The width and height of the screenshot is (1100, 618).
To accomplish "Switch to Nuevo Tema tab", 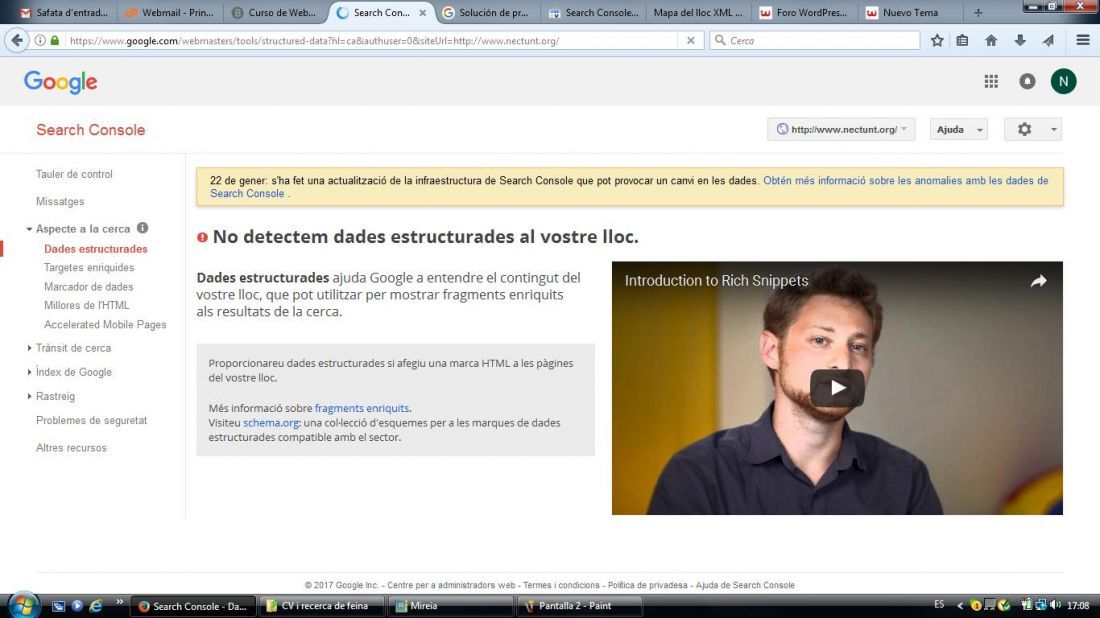I will 910,13.
